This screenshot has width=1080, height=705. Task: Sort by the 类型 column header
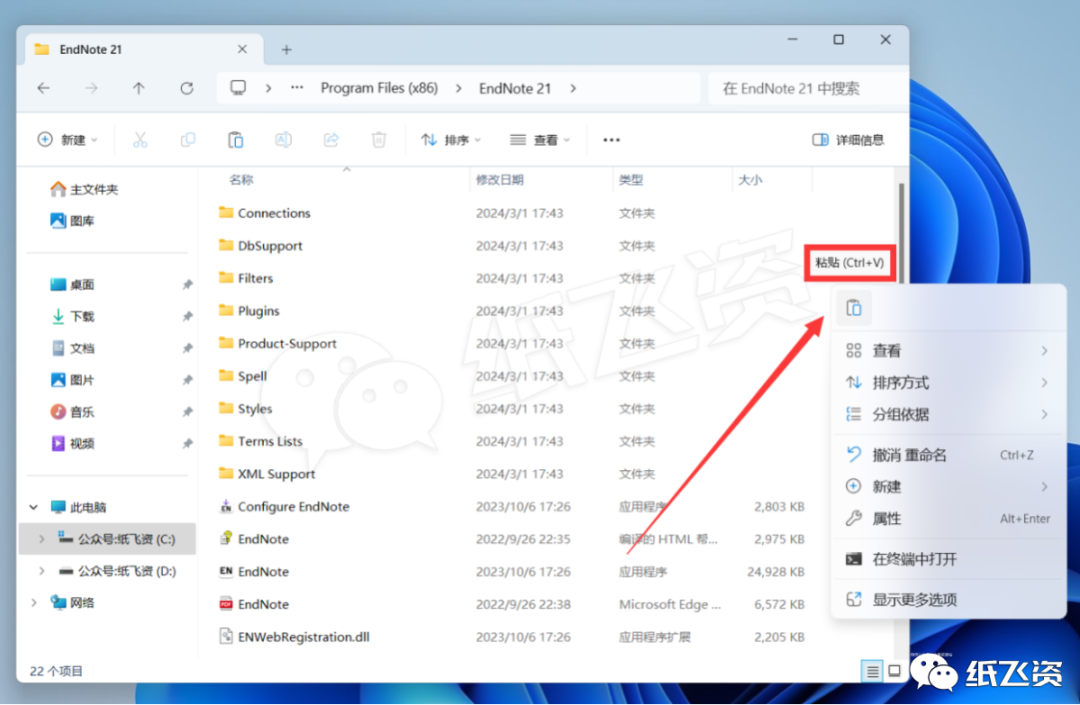tap(631, 180)
